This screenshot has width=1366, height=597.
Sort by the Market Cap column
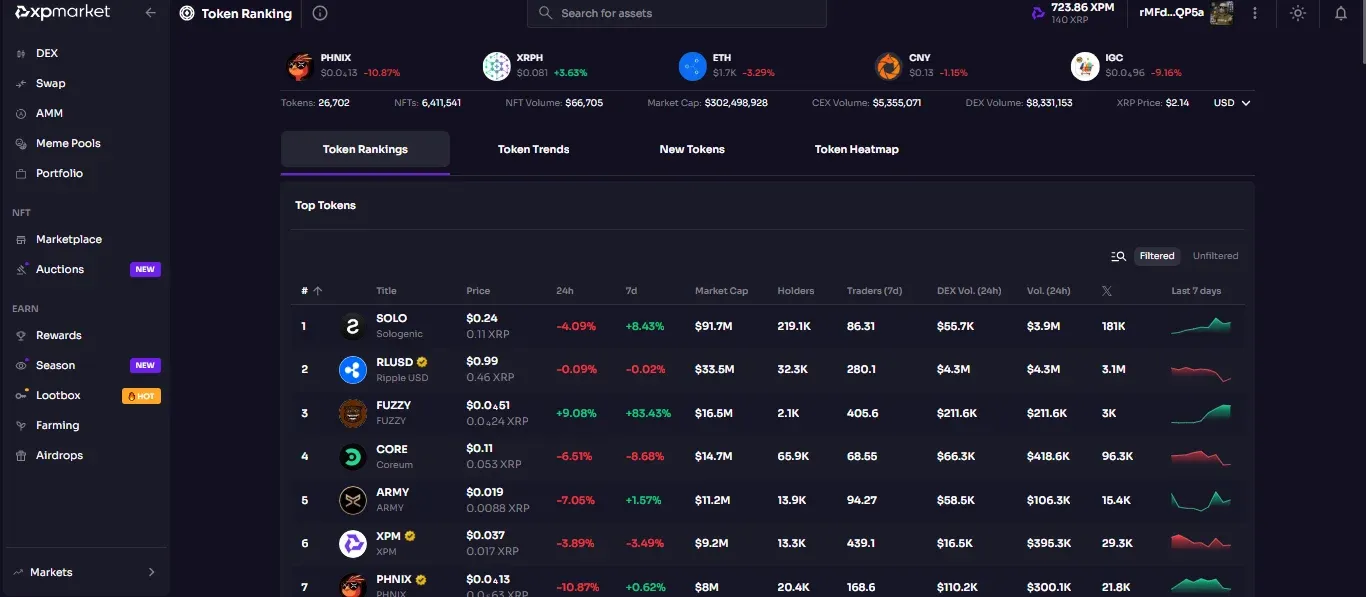[721, 291]
